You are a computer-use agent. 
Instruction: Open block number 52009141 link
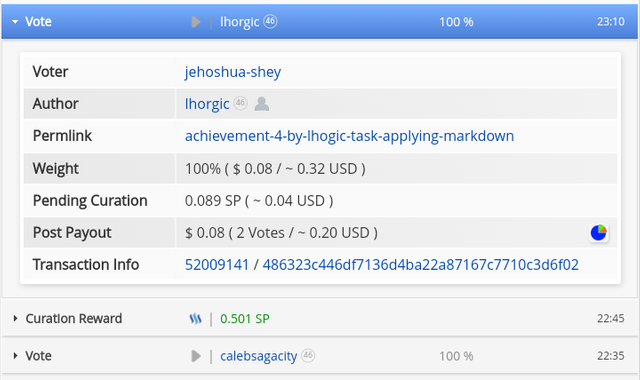click(x=217, y=264)
